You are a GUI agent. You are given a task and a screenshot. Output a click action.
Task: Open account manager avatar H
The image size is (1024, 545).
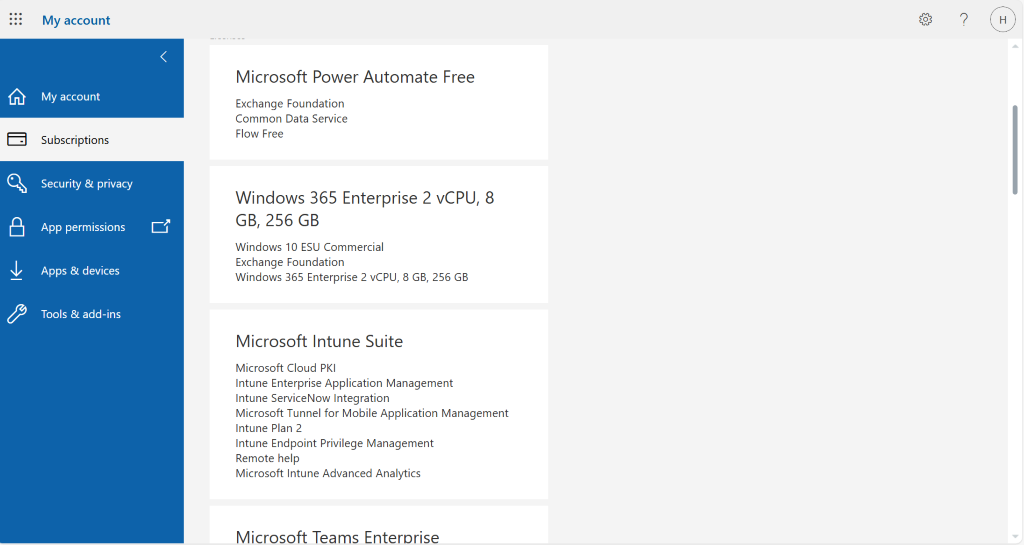(1002, 20)
